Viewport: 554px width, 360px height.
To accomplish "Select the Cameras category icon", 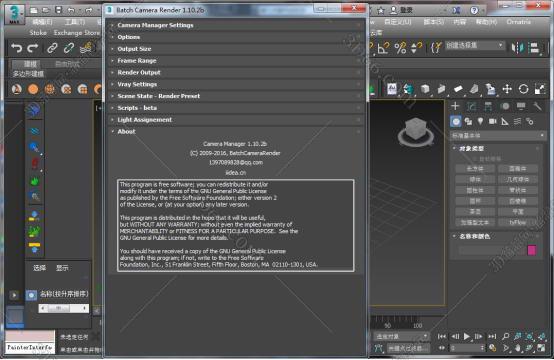I will (493, 122).
